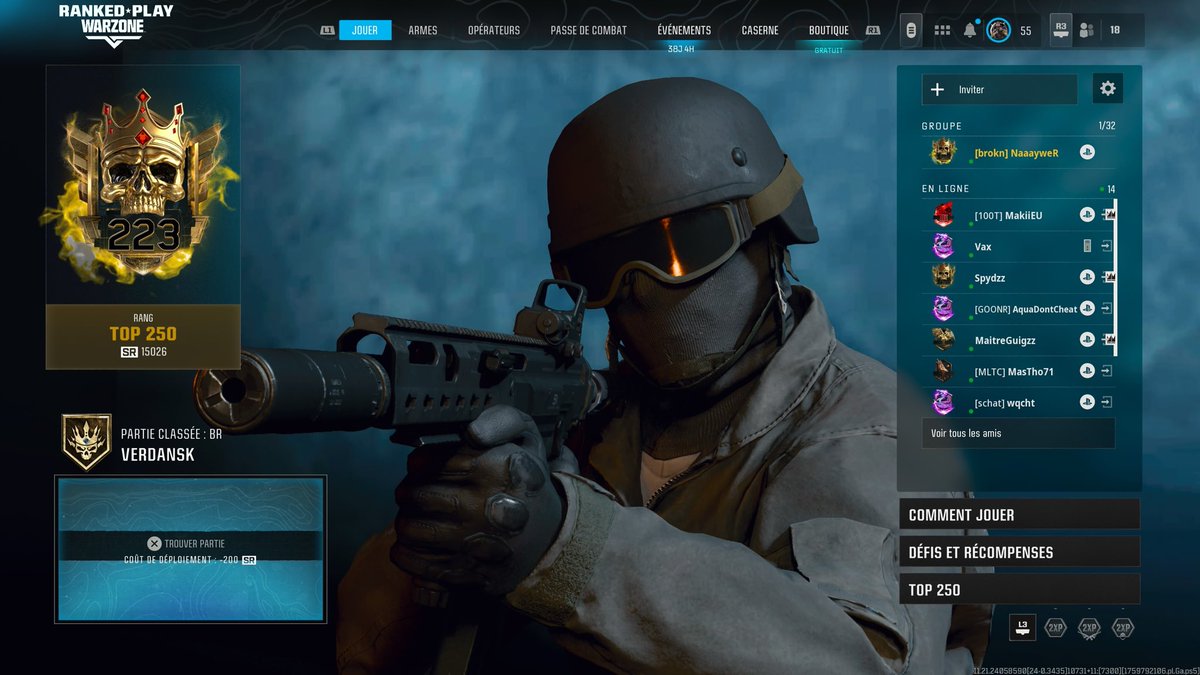Click Voir tous les amis
The image size is (1200, 675).
coord(1018,433)
